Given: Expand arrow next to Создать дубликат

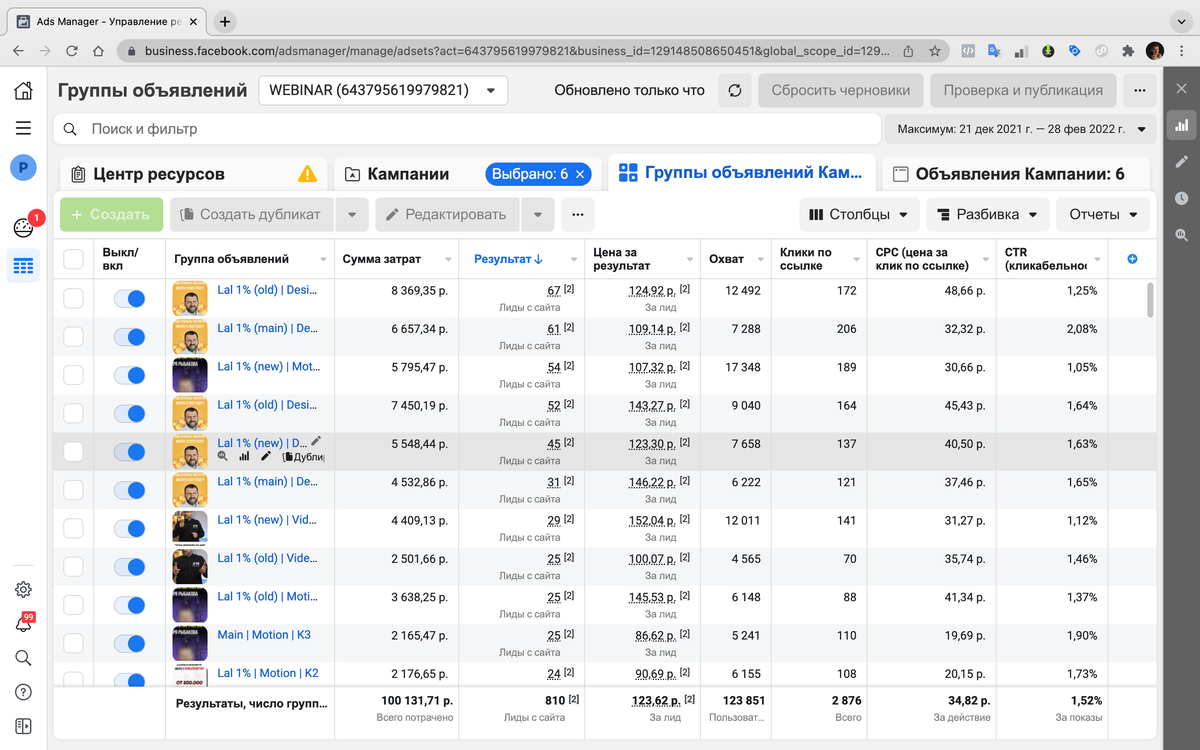Looking at the screenshot, I should tap(352, 214).
